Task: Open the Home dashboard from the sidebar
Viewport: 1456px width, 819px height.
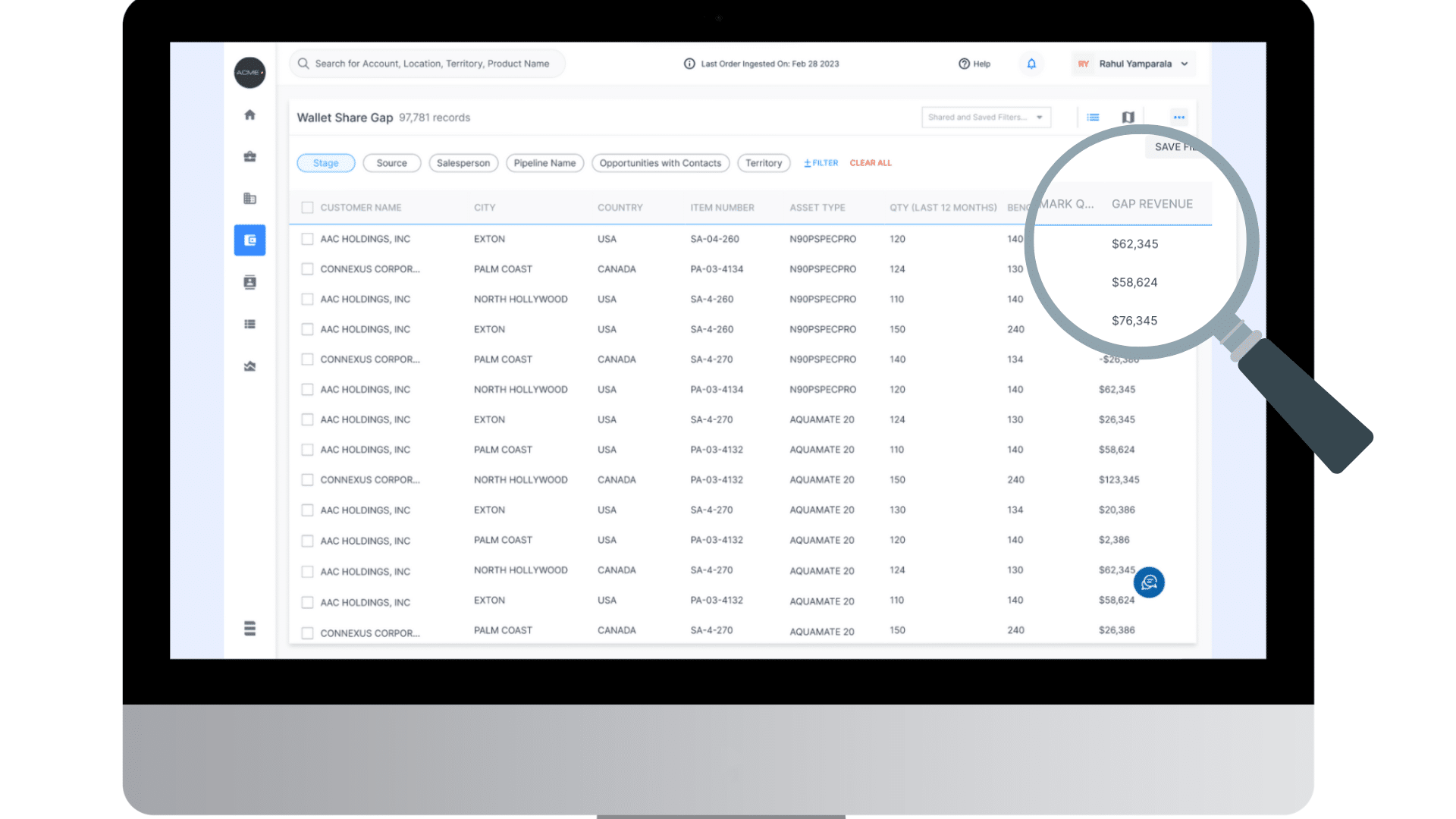Action: (249, 115)
